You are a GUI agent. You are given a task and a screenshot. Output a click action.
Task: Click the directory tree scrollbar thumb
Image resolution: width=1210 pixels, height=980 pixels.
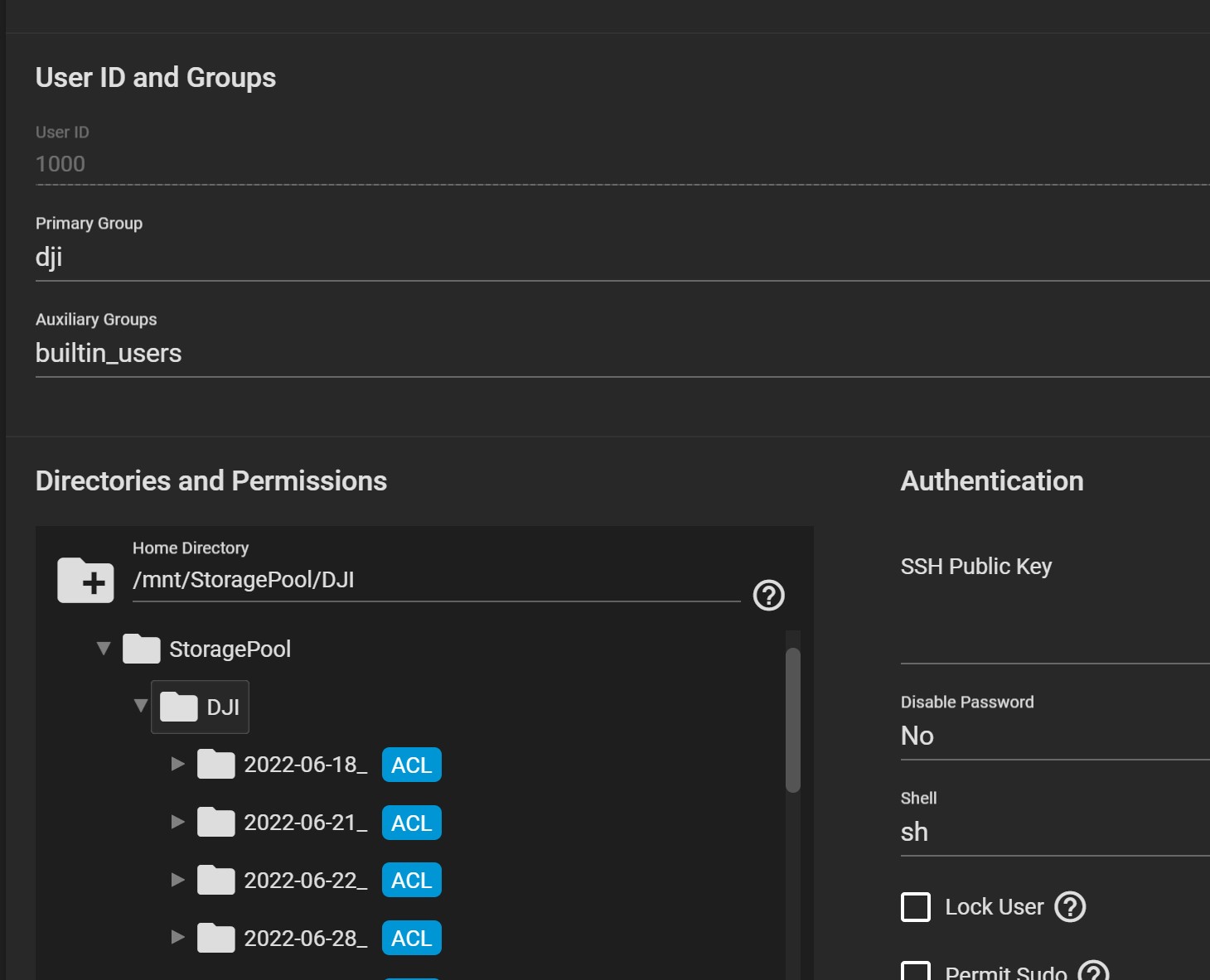(793, 720)
